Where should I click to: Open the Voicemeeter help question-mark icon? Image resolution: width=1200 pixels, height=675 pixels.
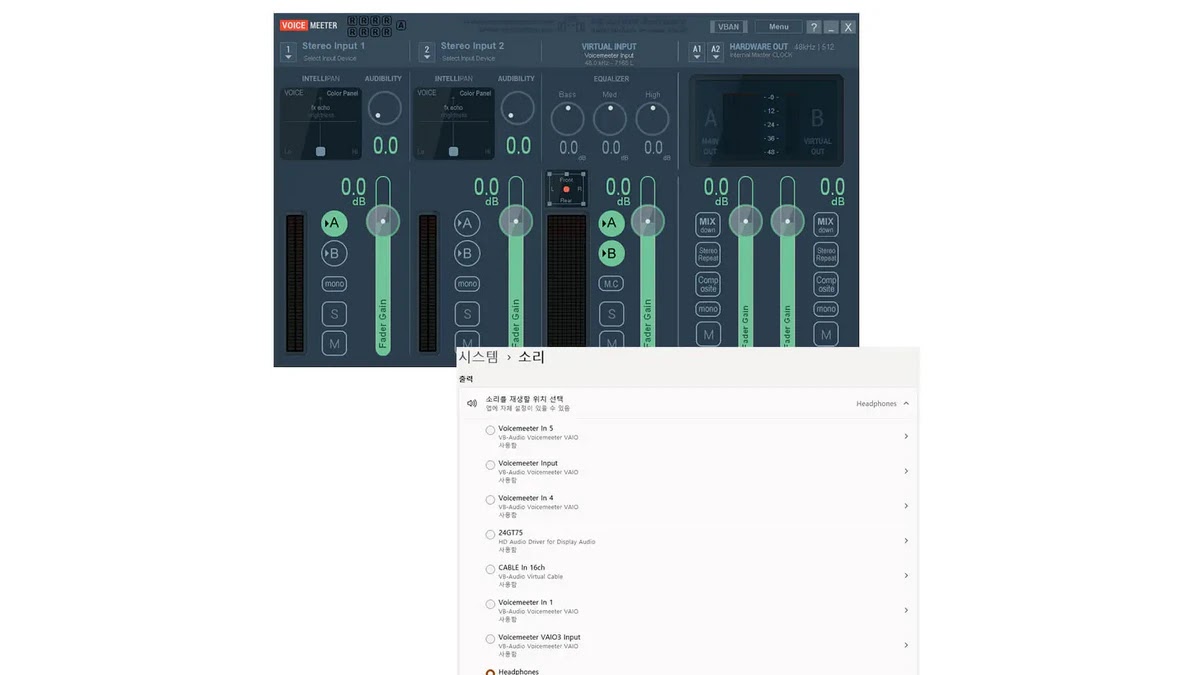coord(814,27)
